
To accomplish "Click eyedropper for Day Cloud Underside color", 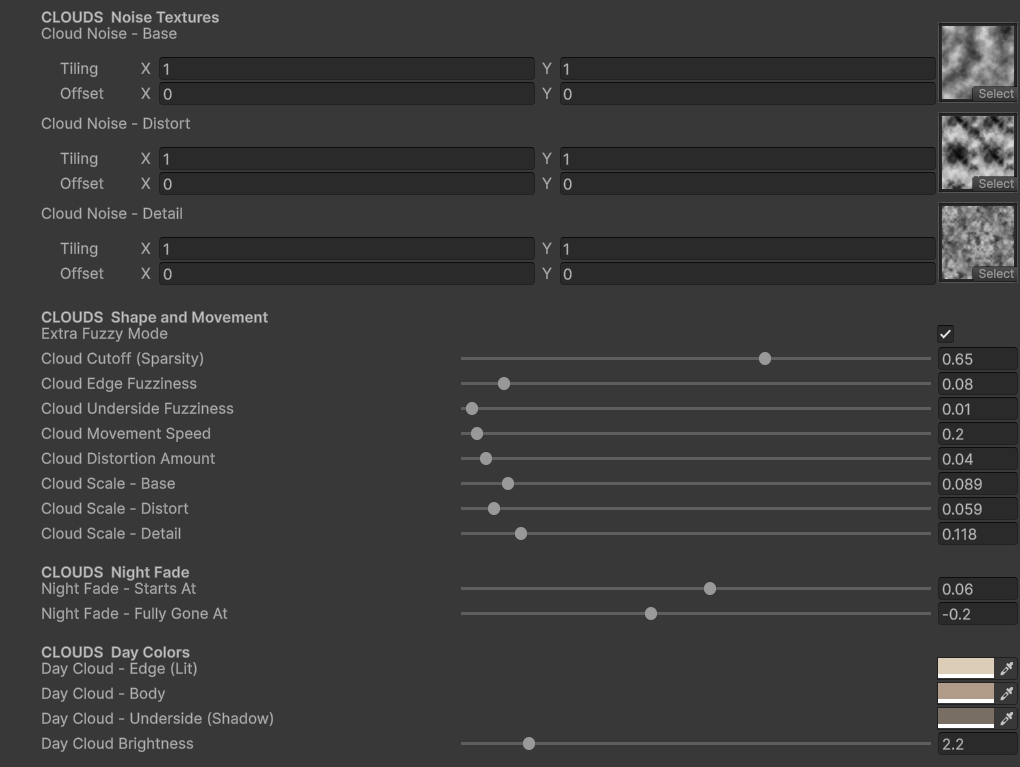I will [x=1006, y=718].
